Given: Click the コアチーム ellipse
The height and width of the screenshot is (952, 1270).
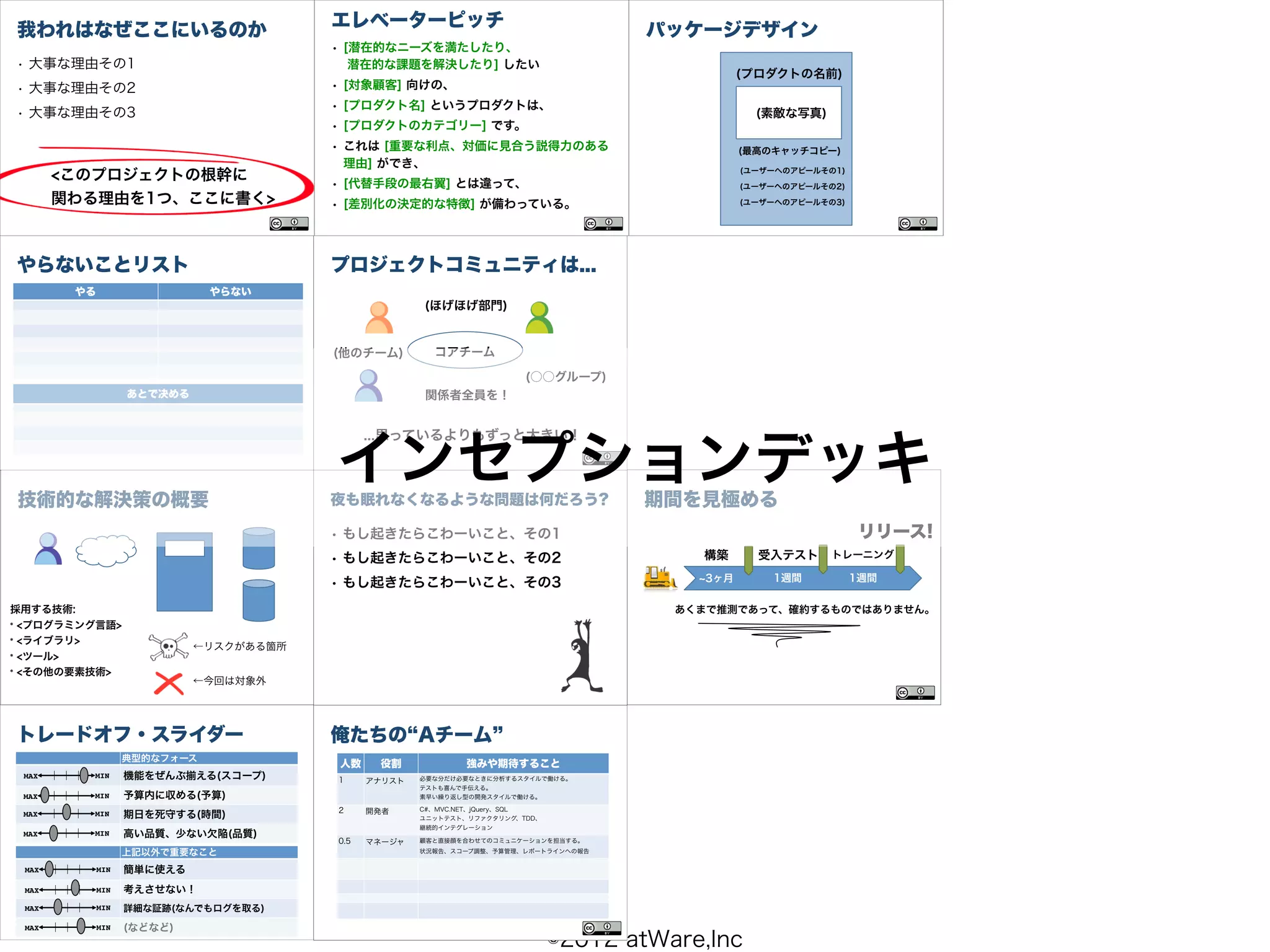Looking at the screenshot, I should 465,351.
